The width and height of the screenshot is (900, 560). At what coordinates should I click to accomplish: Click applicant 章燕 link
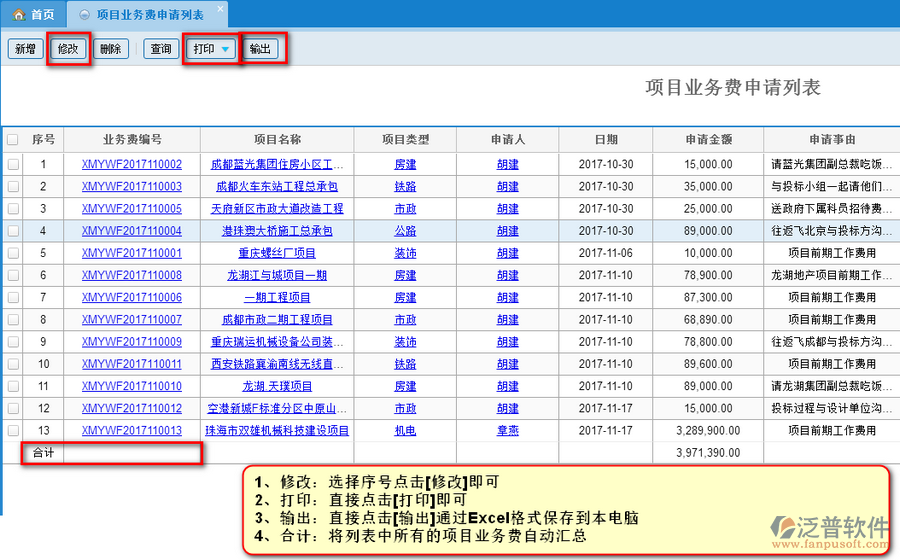(508, 430)
